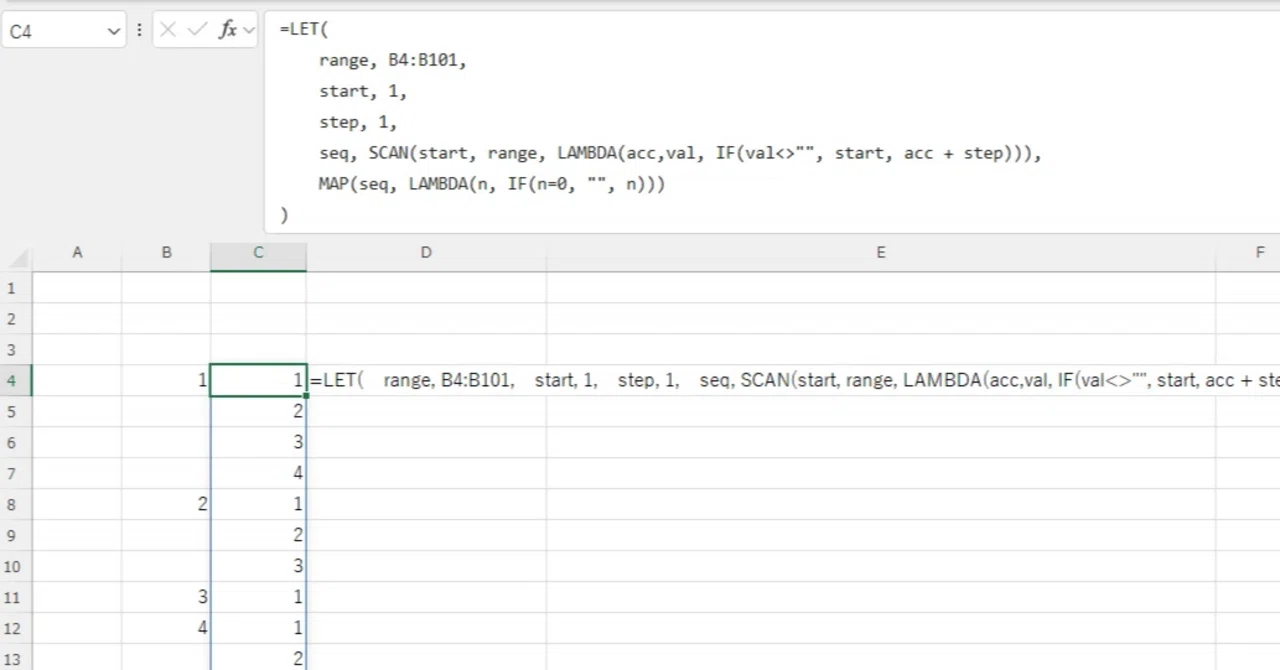Click cell D4 showing the LET formula text
The image size is (1280, 670).
tap(426, 381)
